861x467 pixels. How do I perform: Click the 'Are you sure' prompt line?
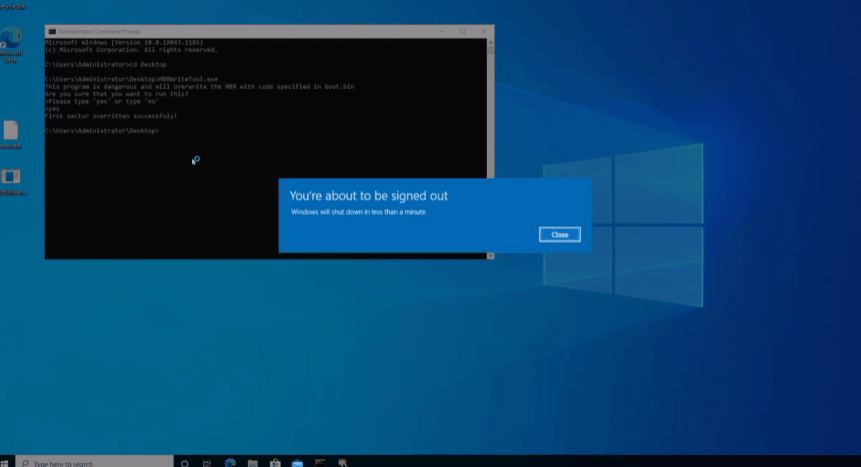(116, 94)
